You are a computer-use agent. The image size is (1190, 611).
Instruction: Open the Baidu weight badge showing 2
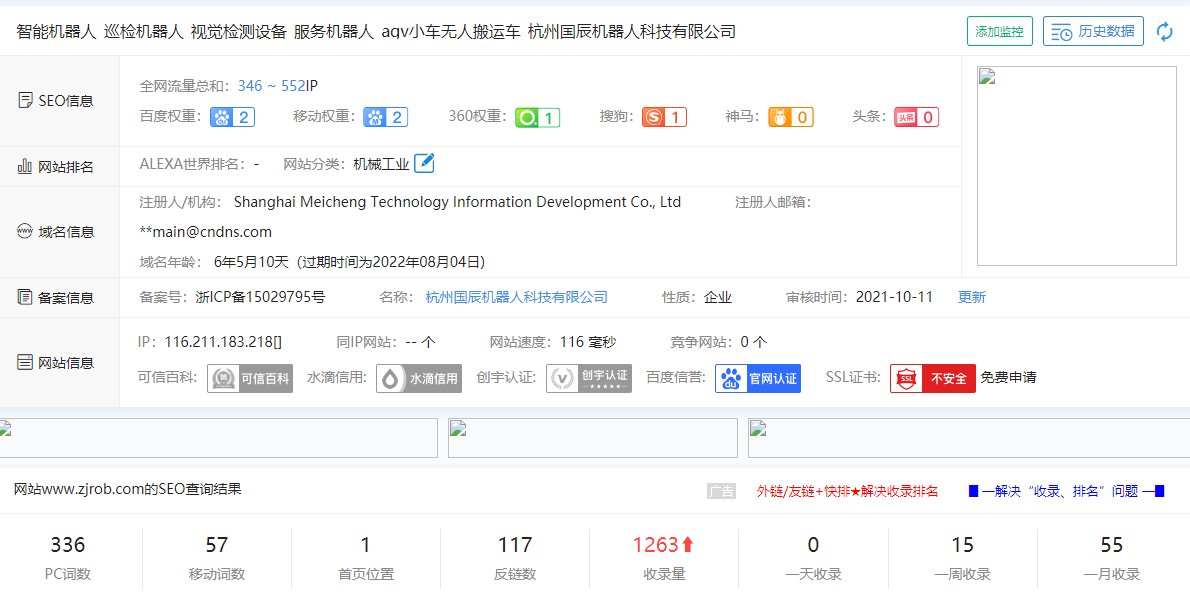tap(231, 117)
